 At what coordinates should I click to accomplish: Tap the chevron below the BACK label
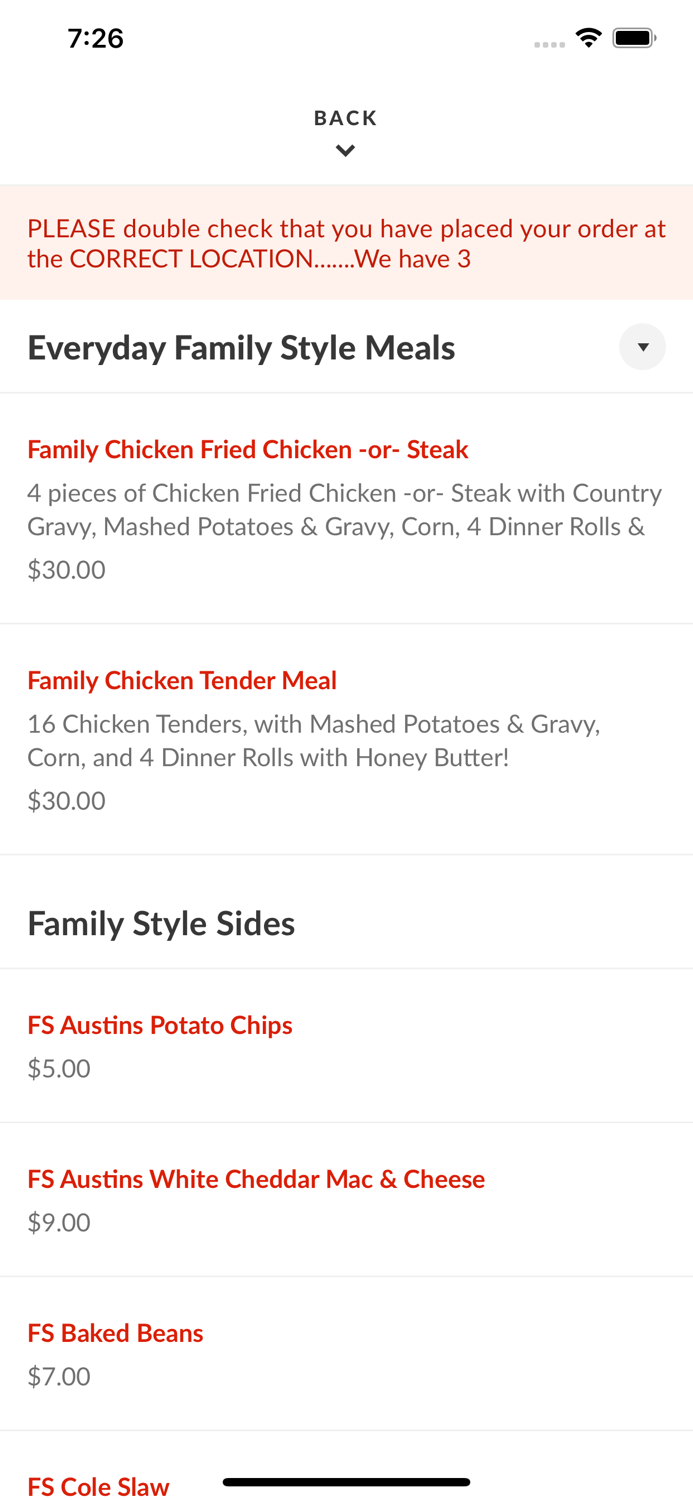click(x=345, y=150)
